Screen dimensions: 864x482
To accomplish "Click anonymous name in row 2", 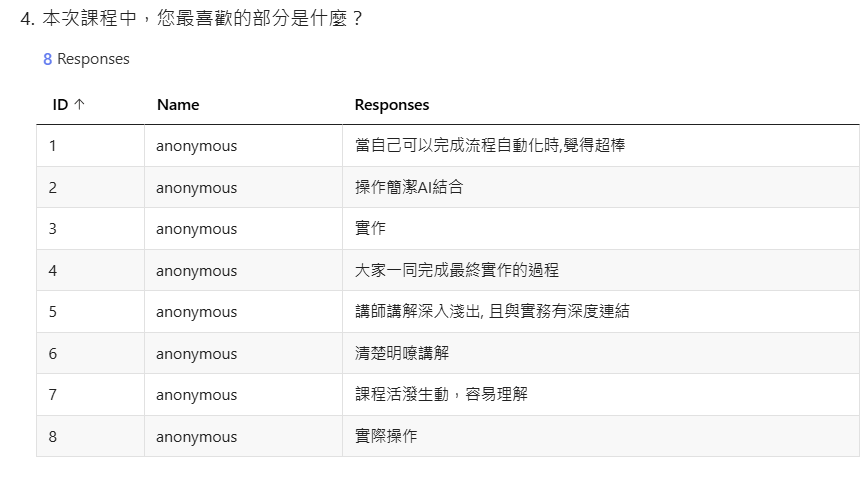I will [196, 188].
